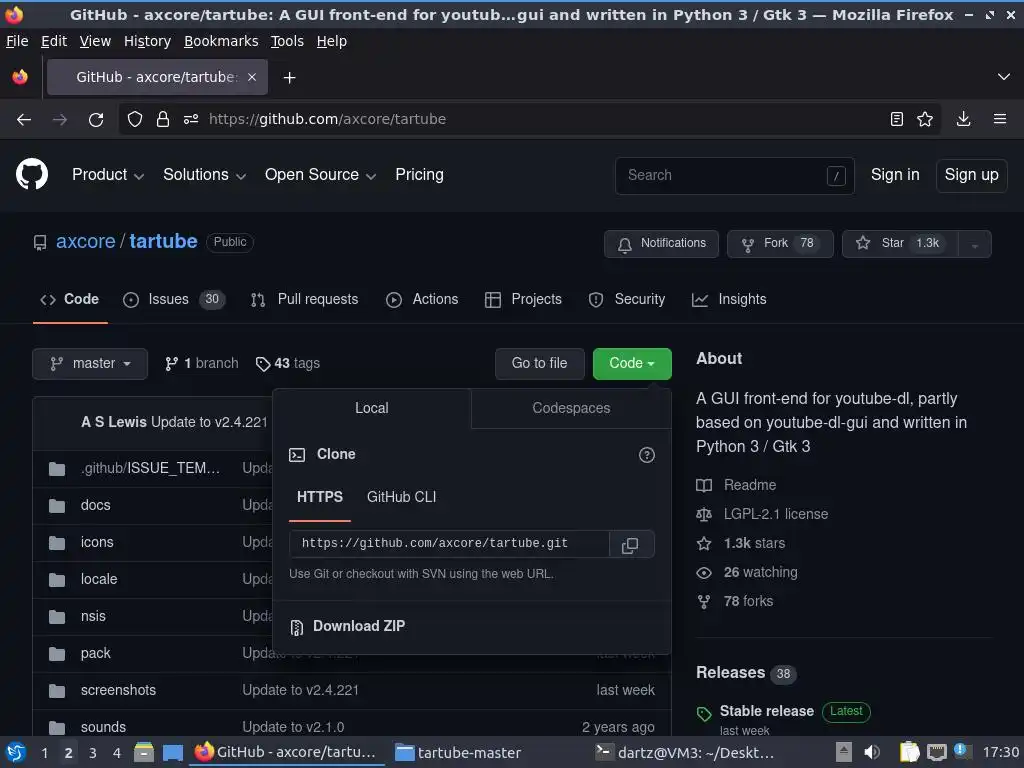Open the Security tab

click(x=626, y=300)
